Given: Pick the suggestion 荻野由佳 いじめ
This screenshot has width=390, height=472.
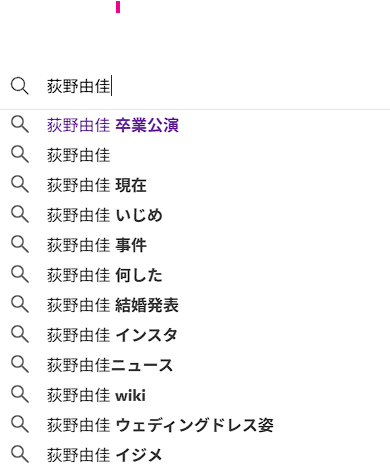Looking at the screenshot, I should pyautogui.click(x=105, y=215).
